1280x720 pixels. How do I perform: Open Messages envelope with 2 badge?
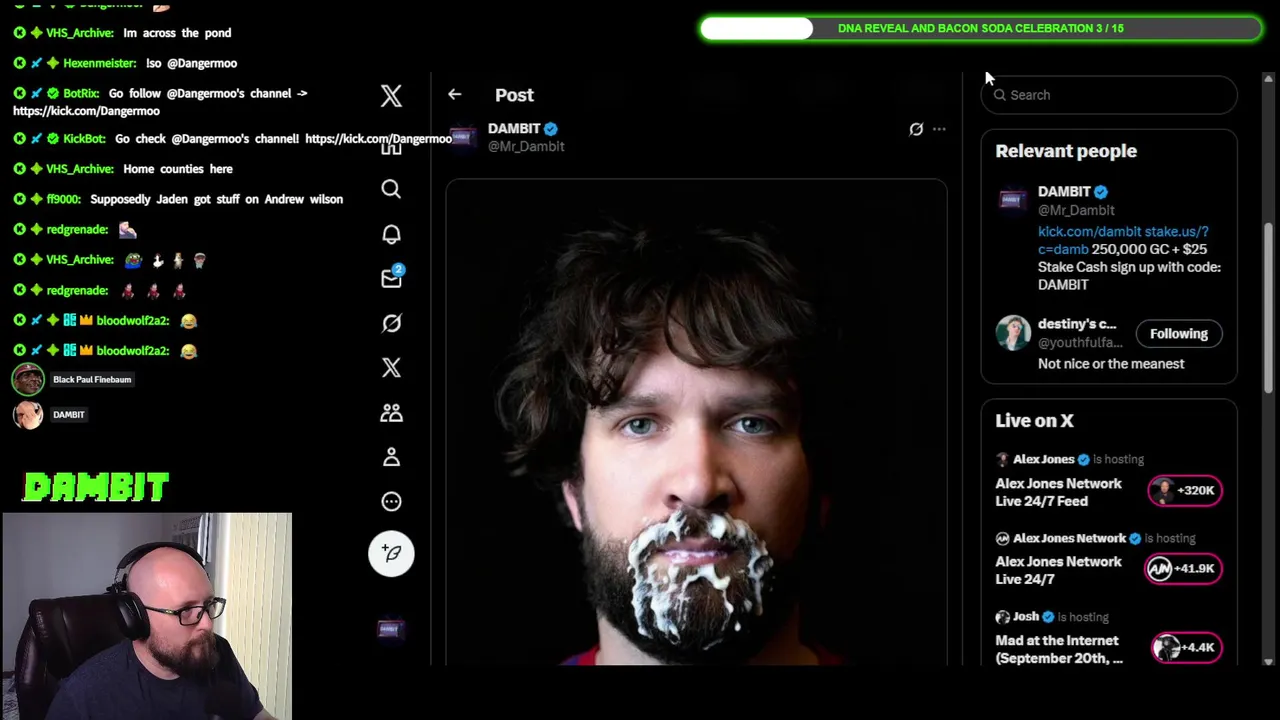pyautogui.click(x=391, y=277)
